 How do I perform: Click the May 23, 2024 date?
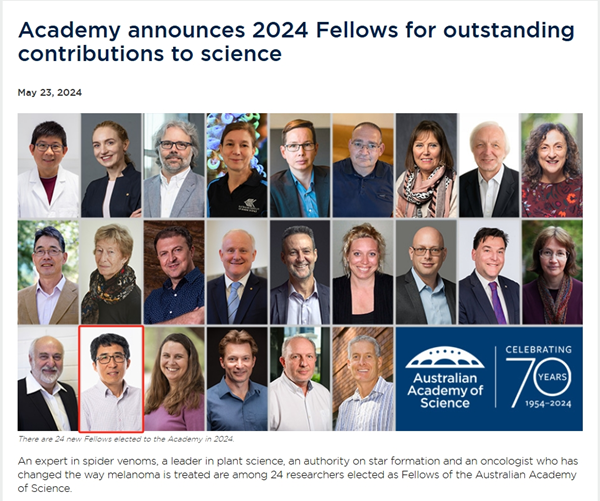pyautogui.click(x=50, y=93)
